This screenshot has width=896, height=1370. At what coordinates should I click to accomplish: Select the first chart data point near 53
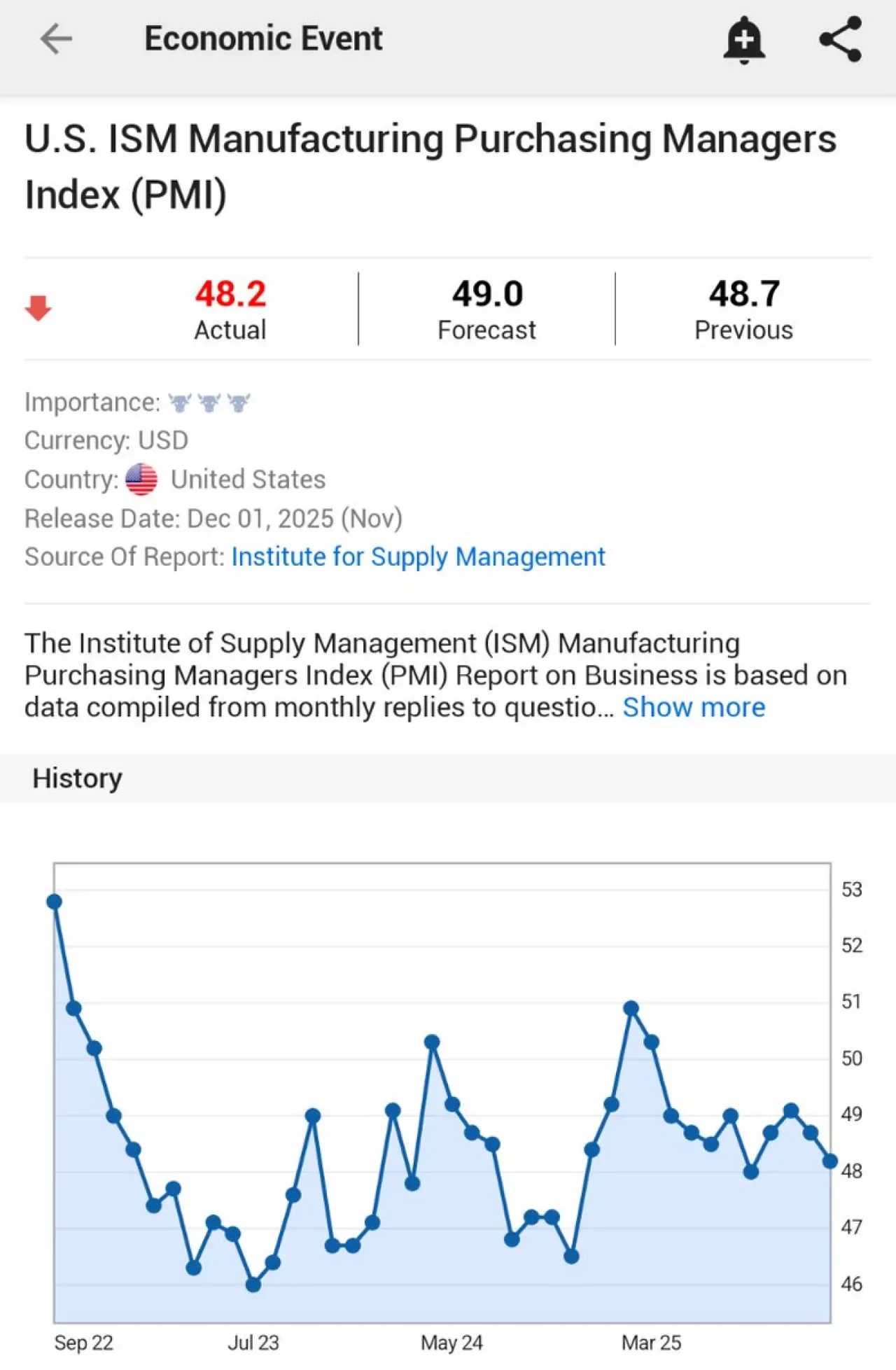click(x=55, y=902)
